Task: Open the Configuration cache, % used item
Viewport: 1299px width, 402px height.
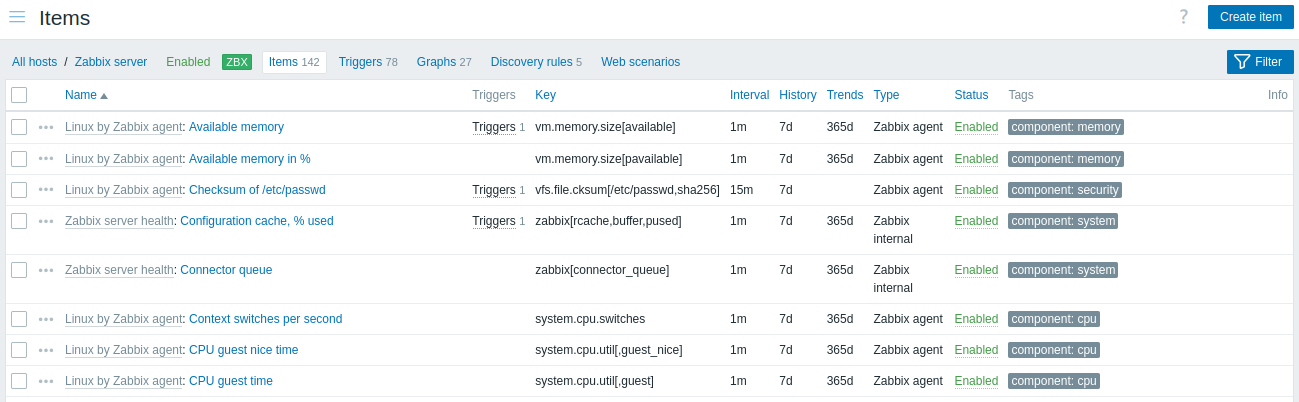Action: [257, 221]
